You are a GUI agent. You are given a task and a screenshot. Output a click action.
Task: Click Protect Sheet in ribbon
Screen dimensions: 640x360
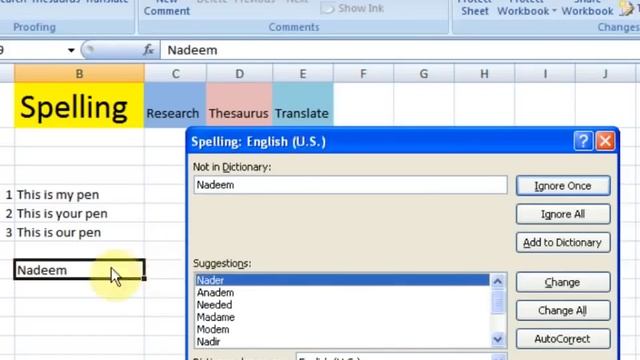click(474, 7)
